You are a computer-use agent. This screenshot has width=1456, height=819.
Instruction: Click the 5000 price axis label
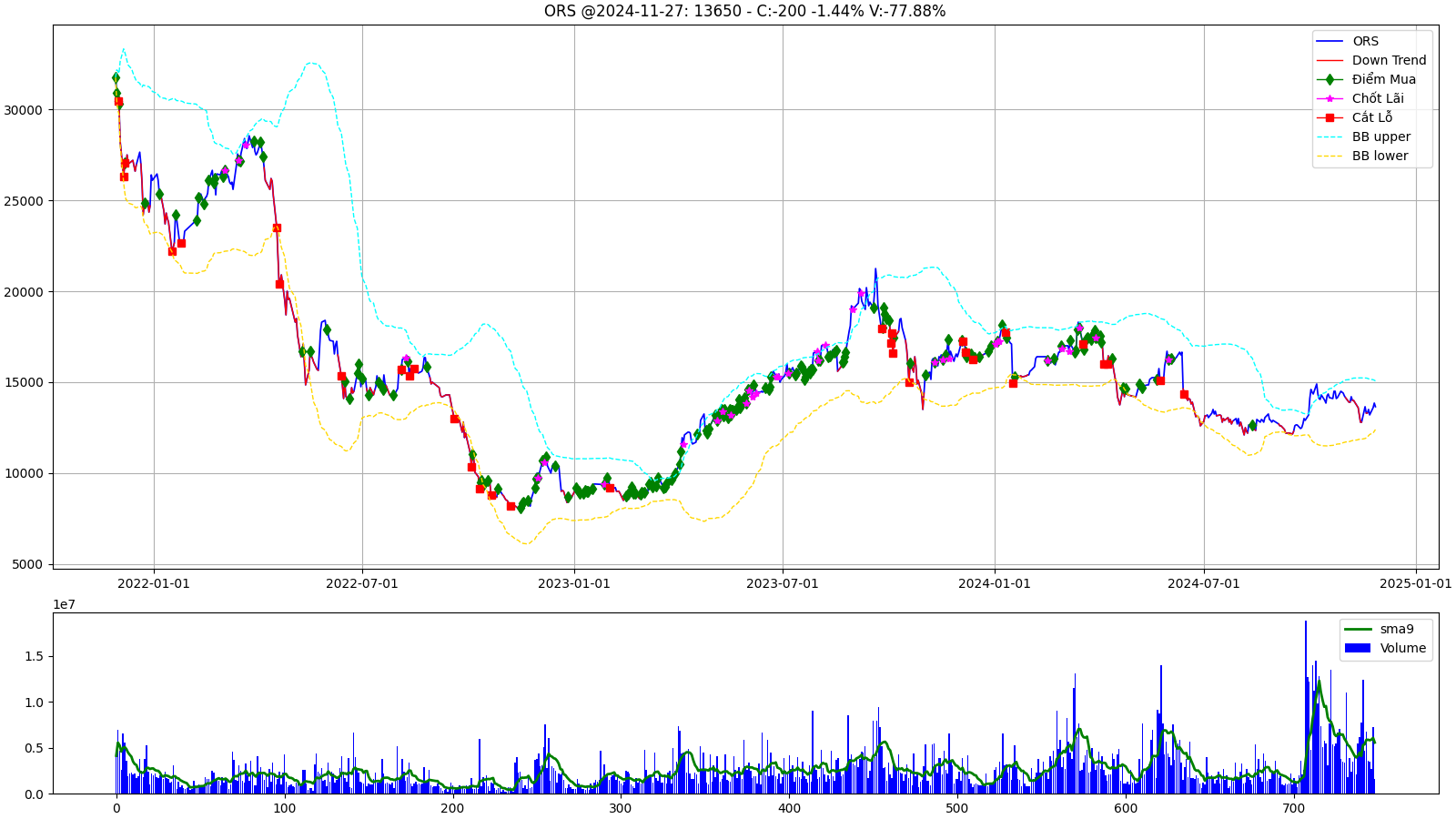point(28,564)
